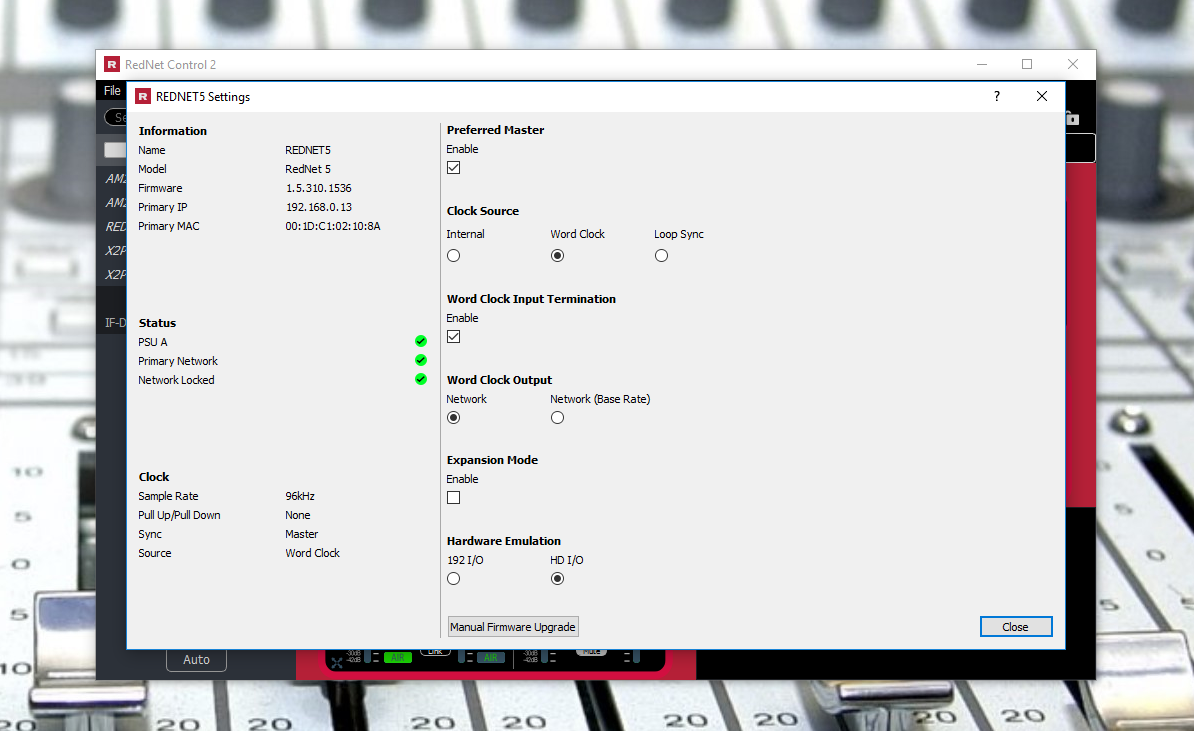Click the Source value Word Clock

(x=312, y=553)
